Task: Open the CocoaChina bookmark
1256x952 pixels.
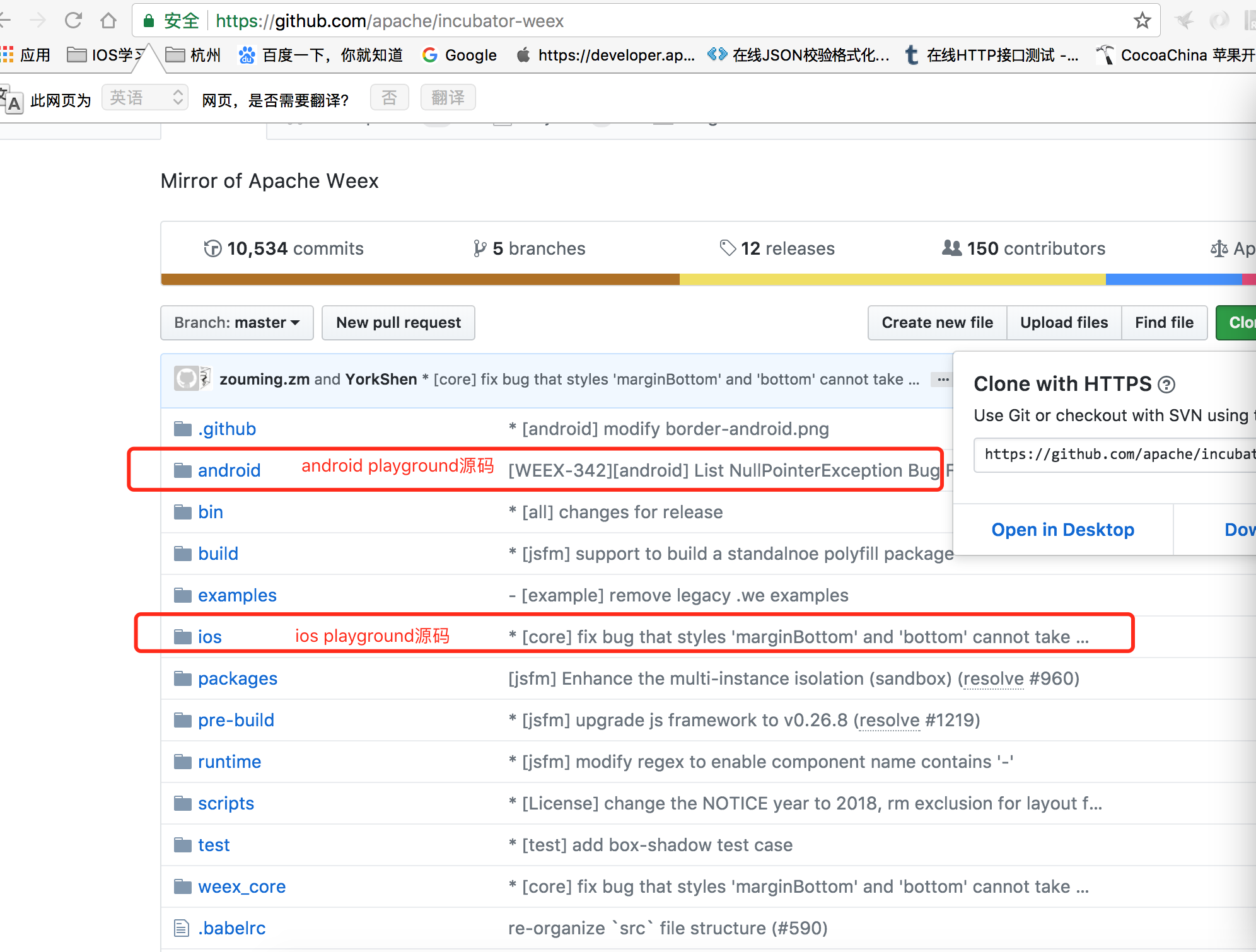Action: pyautogui.click(x=1175, y=55)
